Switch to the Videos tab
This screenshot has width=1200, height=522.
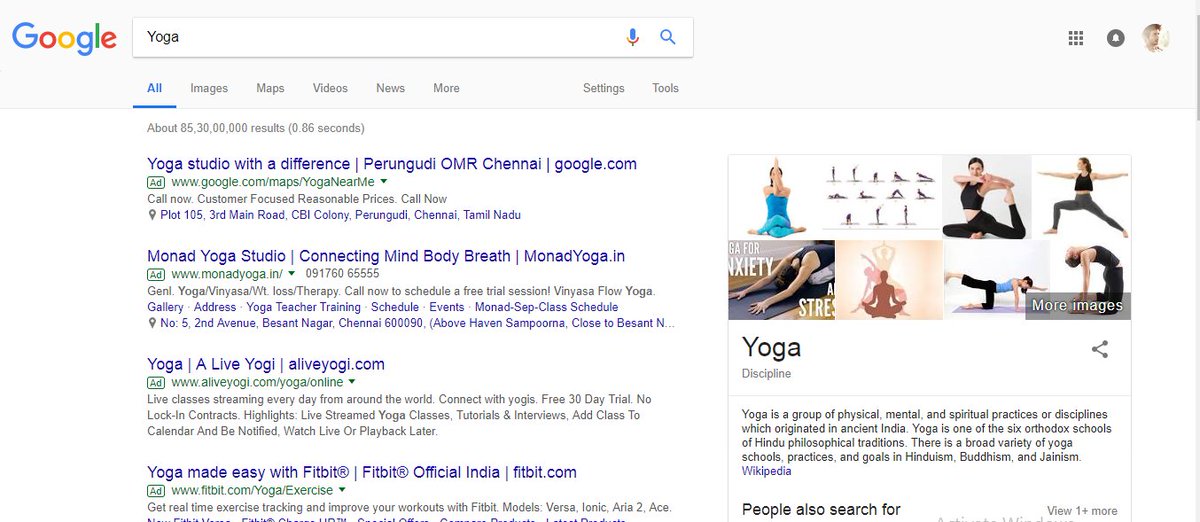coord(330,88)
